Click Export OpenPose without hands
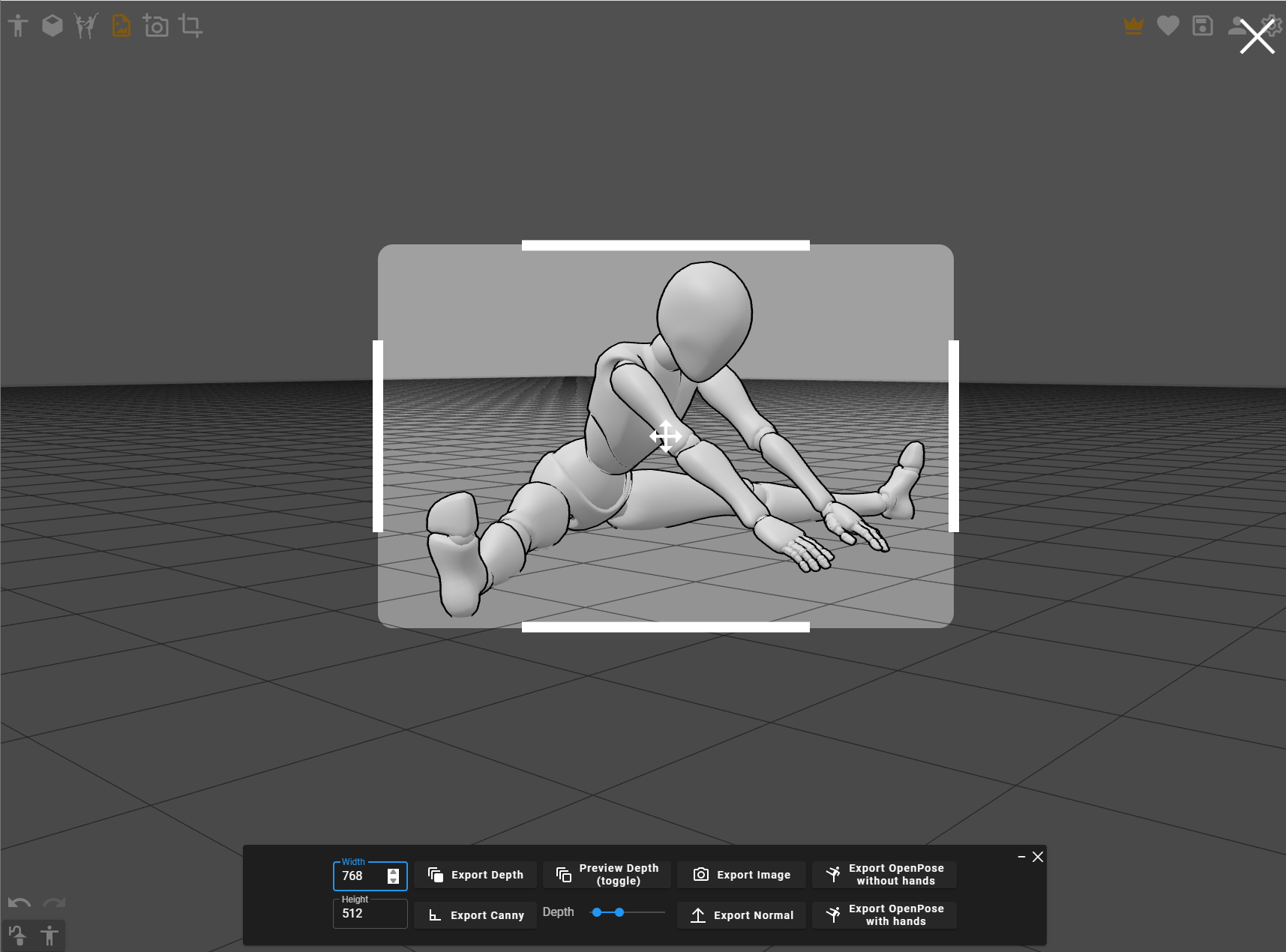The image size is (1286, 952). pyautogui.click(x=884, y=875)
